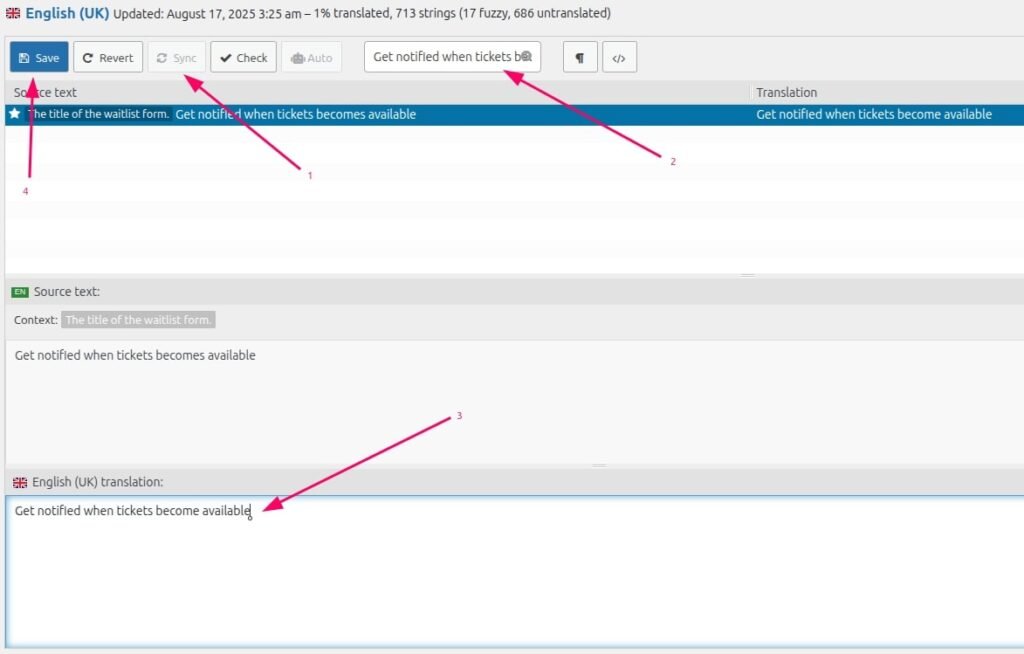The width and height of the screenshot is (1024, 654).
Task: Click the magnifier icon in filter box
Action: click(x=527, y=57)
